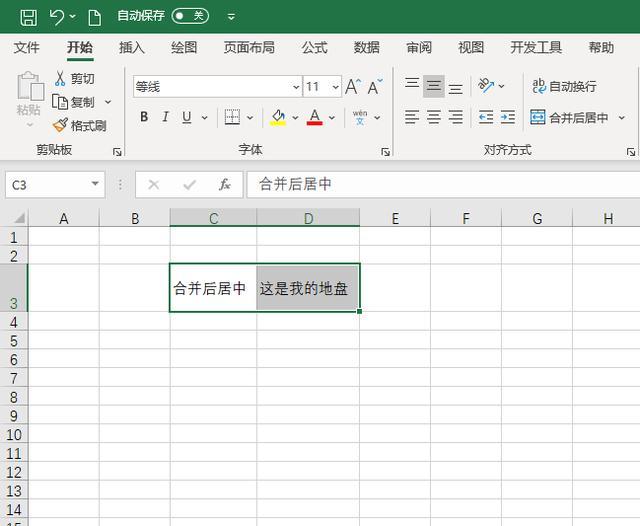Click the Format Painter brush (格式刷)

click(x=80, y=126)
